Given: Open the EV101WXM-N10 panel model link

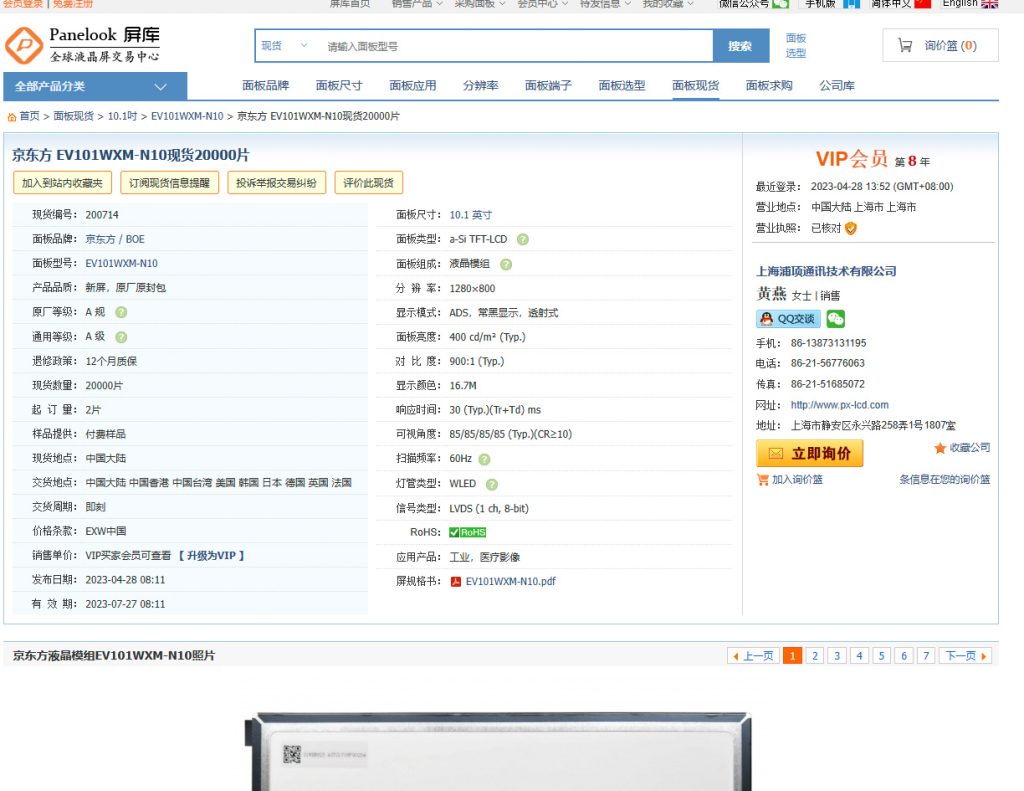Looking at the screenshot, I should 121,263.
